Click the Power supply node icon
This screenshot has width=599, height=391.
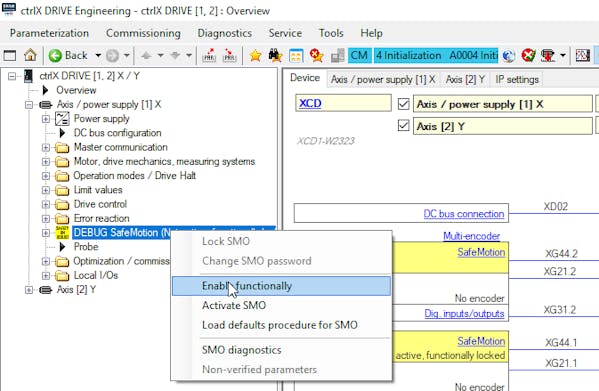(62, 119)
